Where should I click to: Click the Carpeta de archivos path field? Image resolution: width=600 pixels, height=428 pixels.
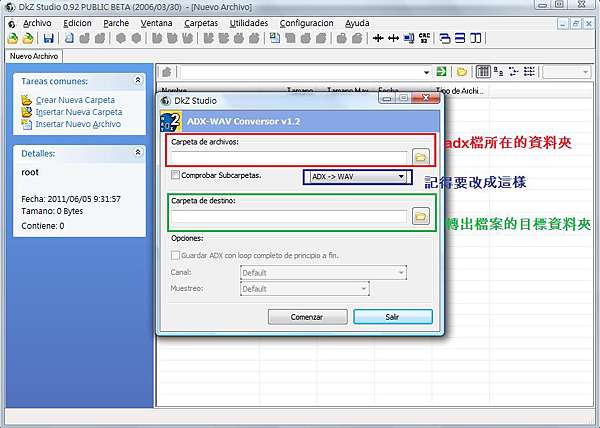coord(289,157)
